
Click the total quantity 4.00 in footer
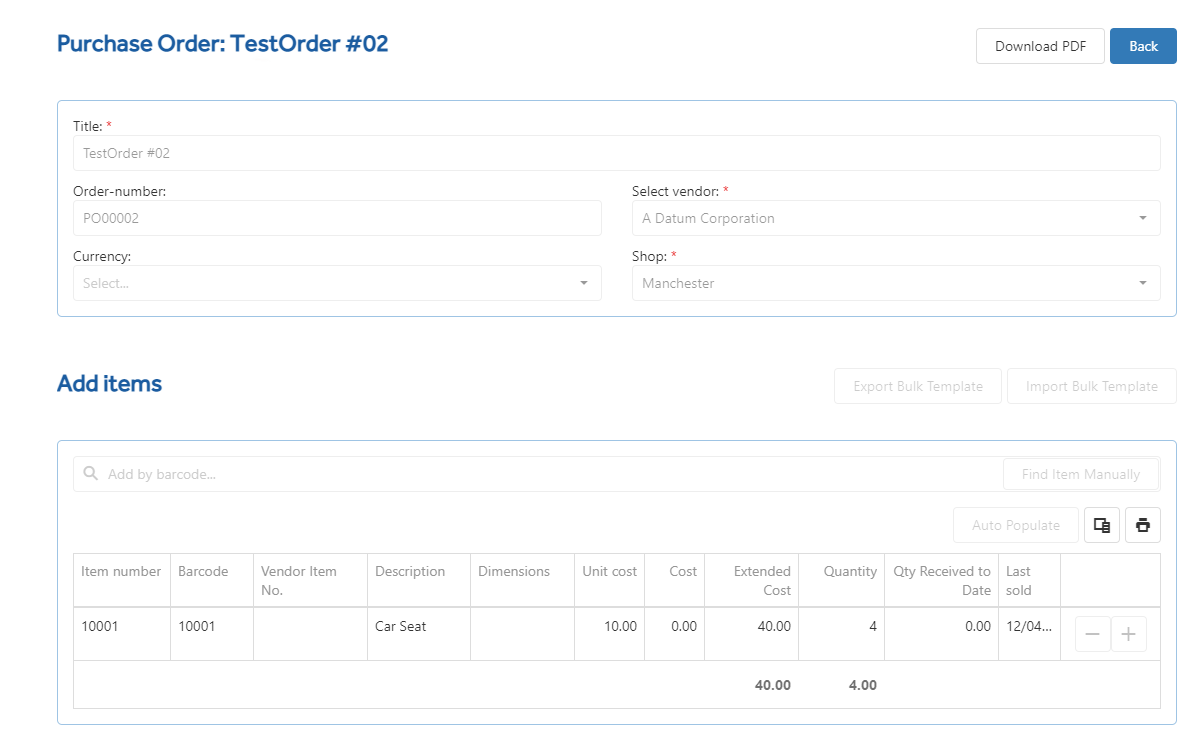(863, 685)
